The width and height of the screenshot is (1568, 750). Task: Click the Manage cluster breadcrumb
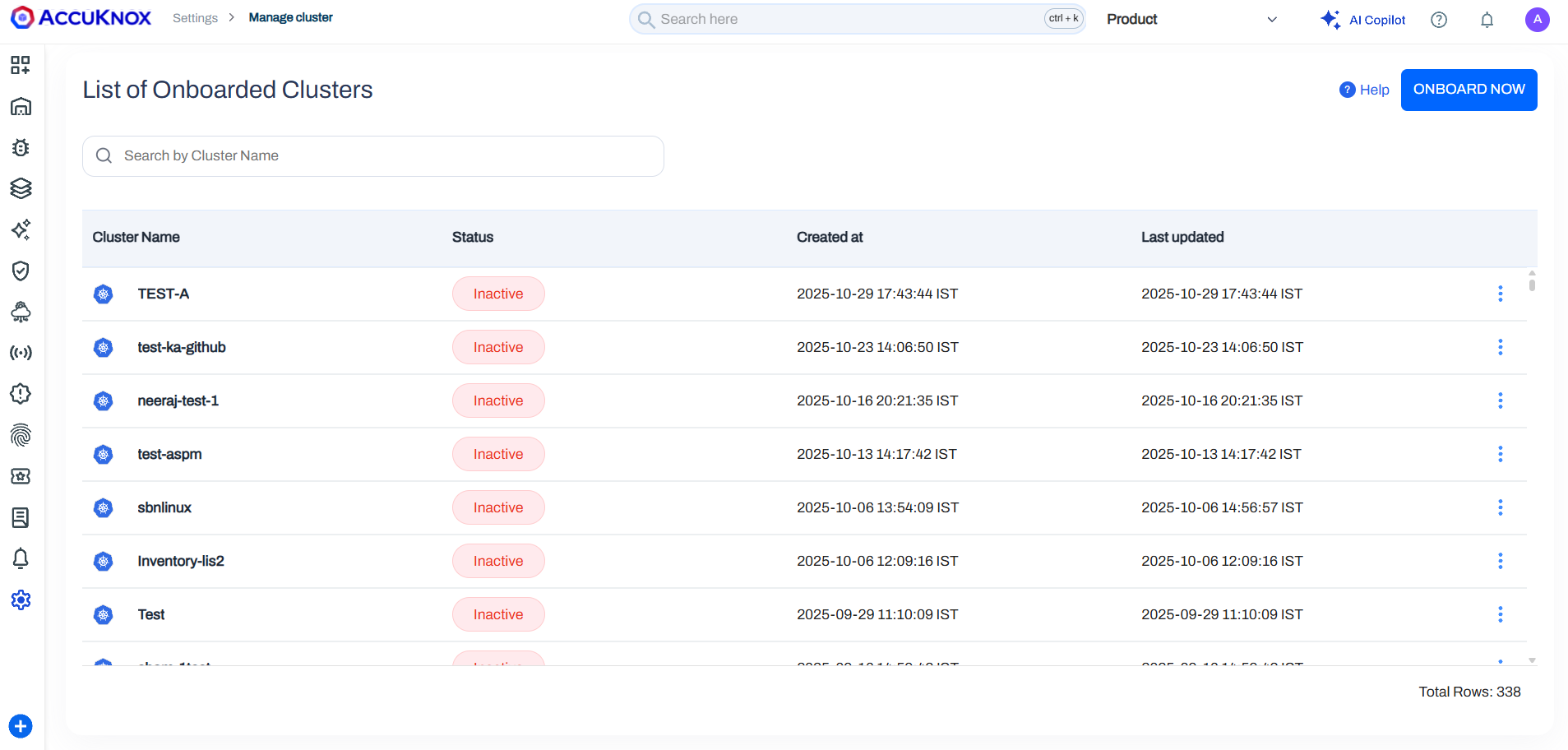coord(290,18)
